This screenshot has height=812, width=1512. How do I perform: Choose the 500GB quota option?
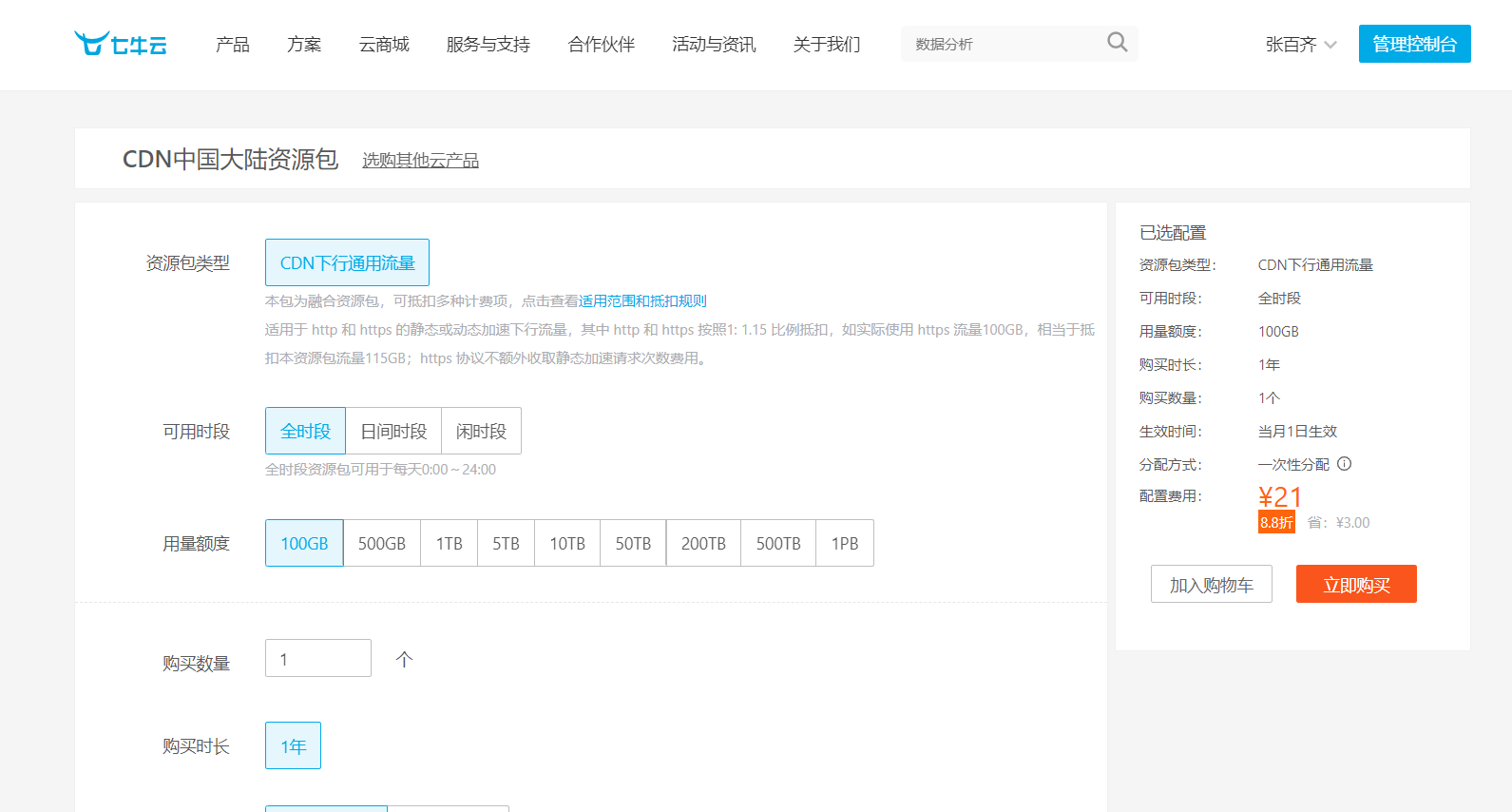tap(381, 543)
